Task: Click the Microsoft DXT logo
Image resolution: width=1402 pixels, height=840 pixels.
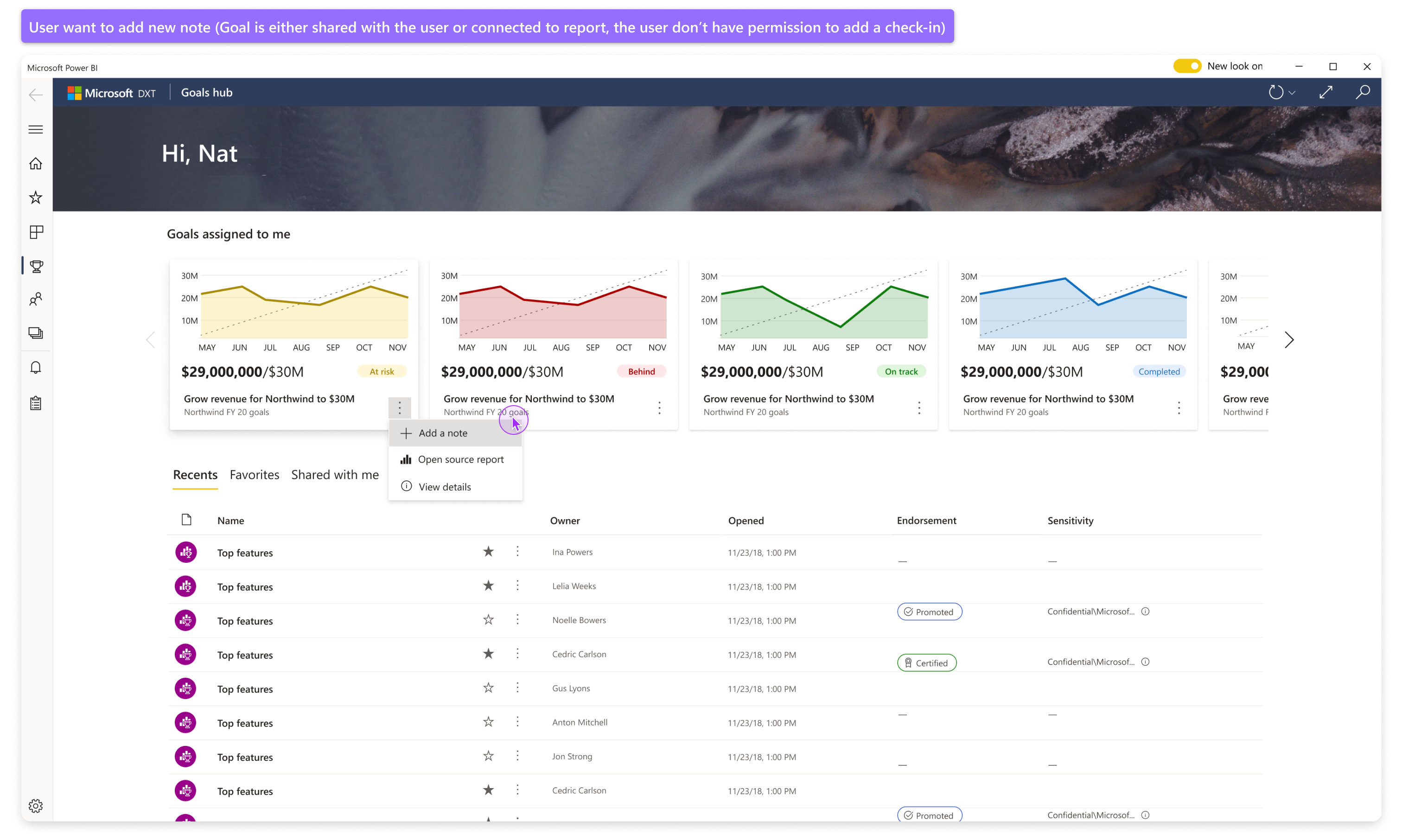Action: point(111,93)
